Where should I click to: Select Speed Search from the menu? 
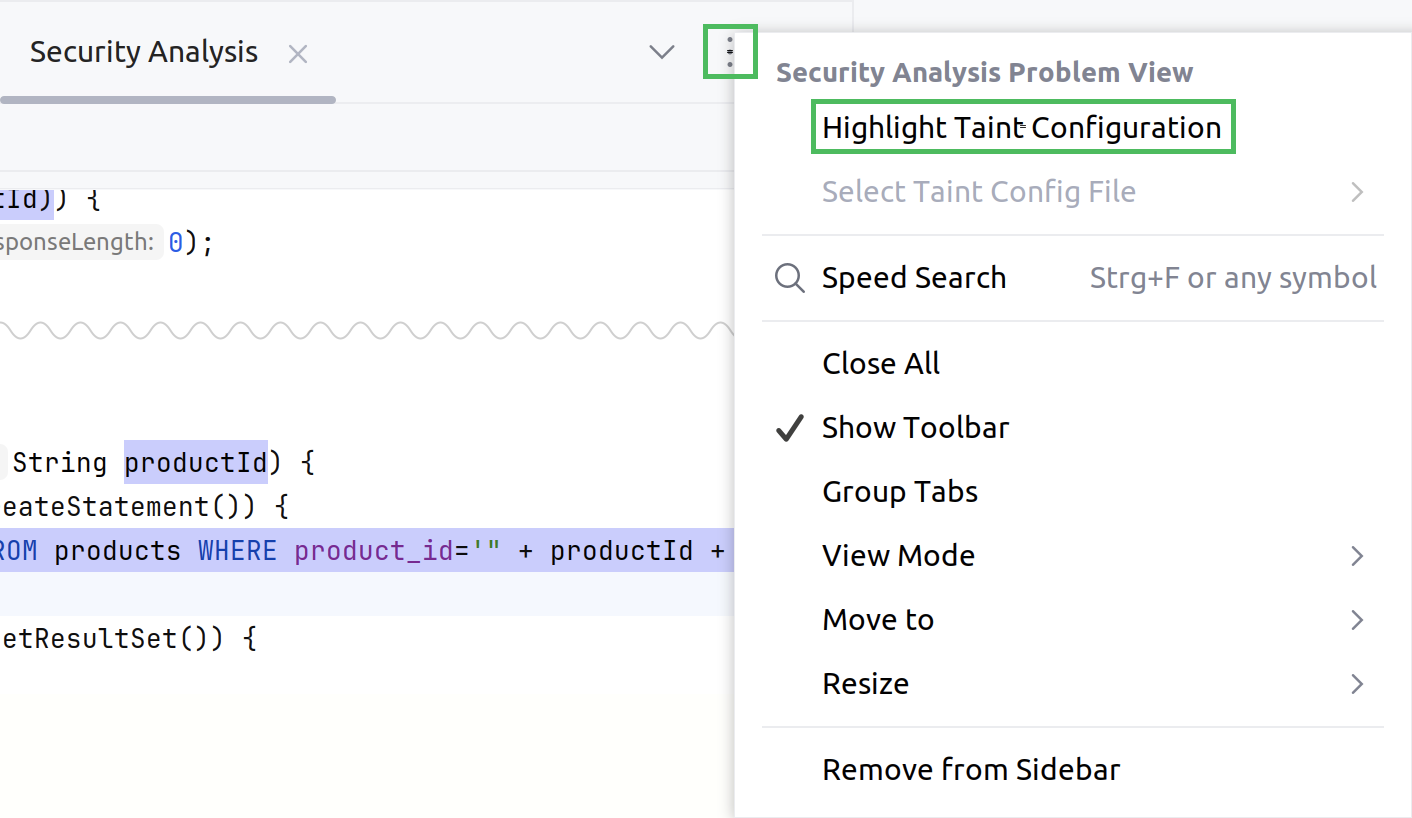[x=913, y=278]
